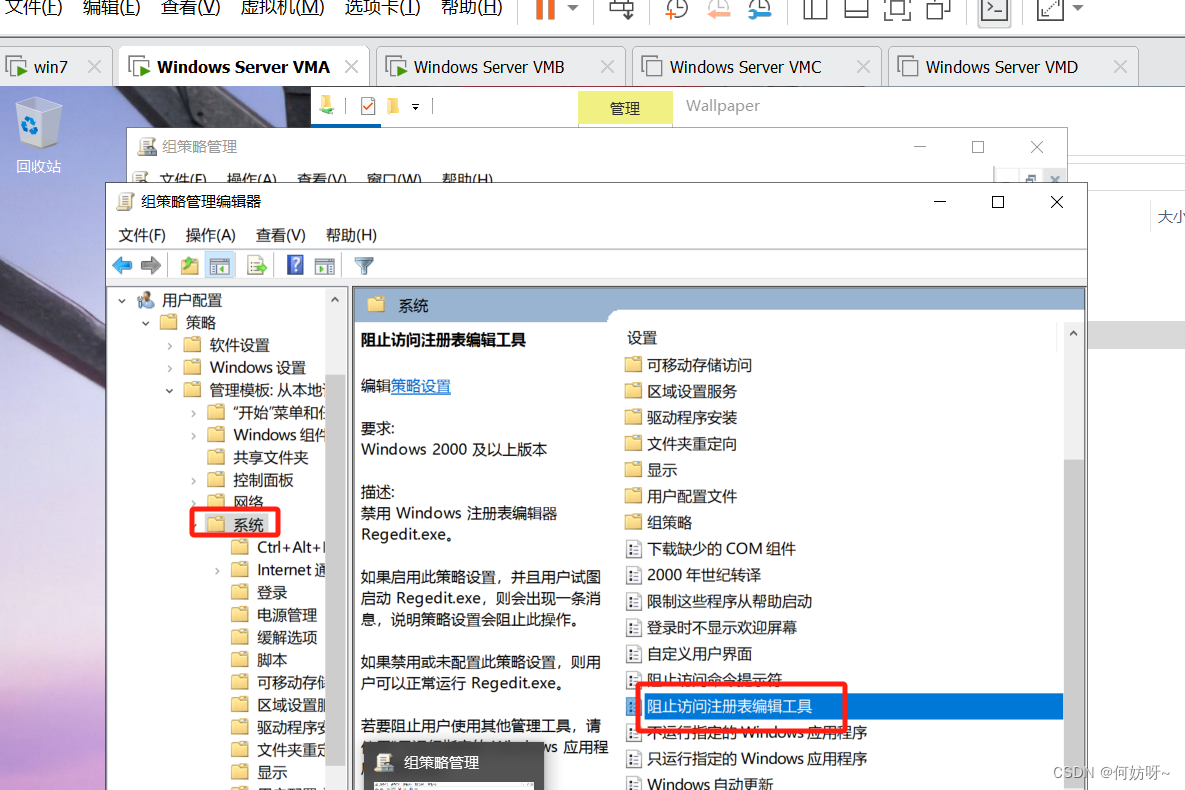Click VMware show sidebar layout icon

(x=815, y=9)
